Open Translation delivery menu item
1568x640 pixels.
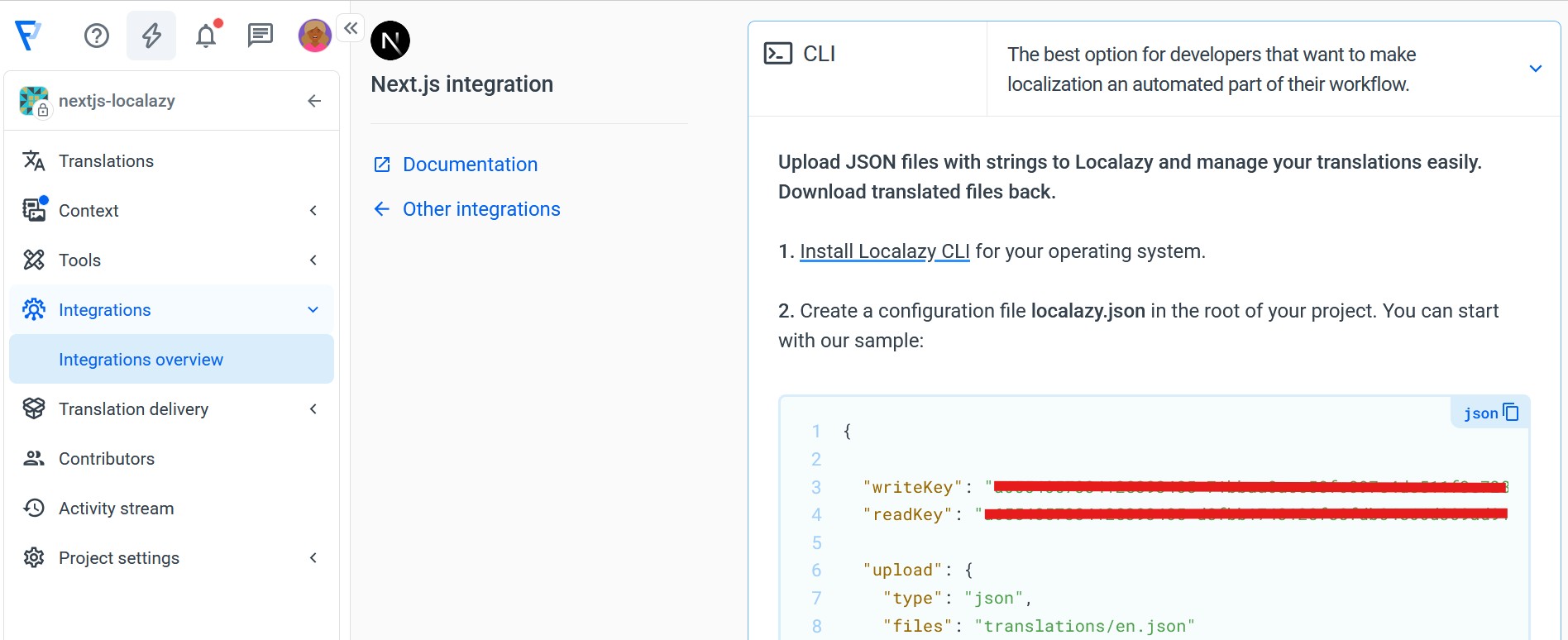coord(172,408)
